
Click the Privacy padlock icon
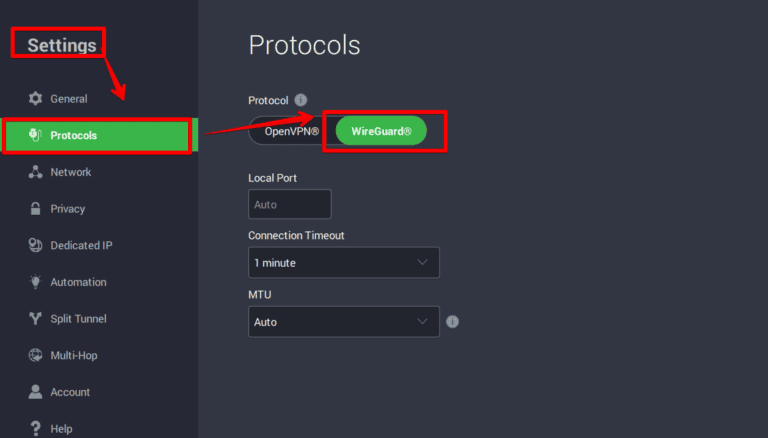point(36,209)
